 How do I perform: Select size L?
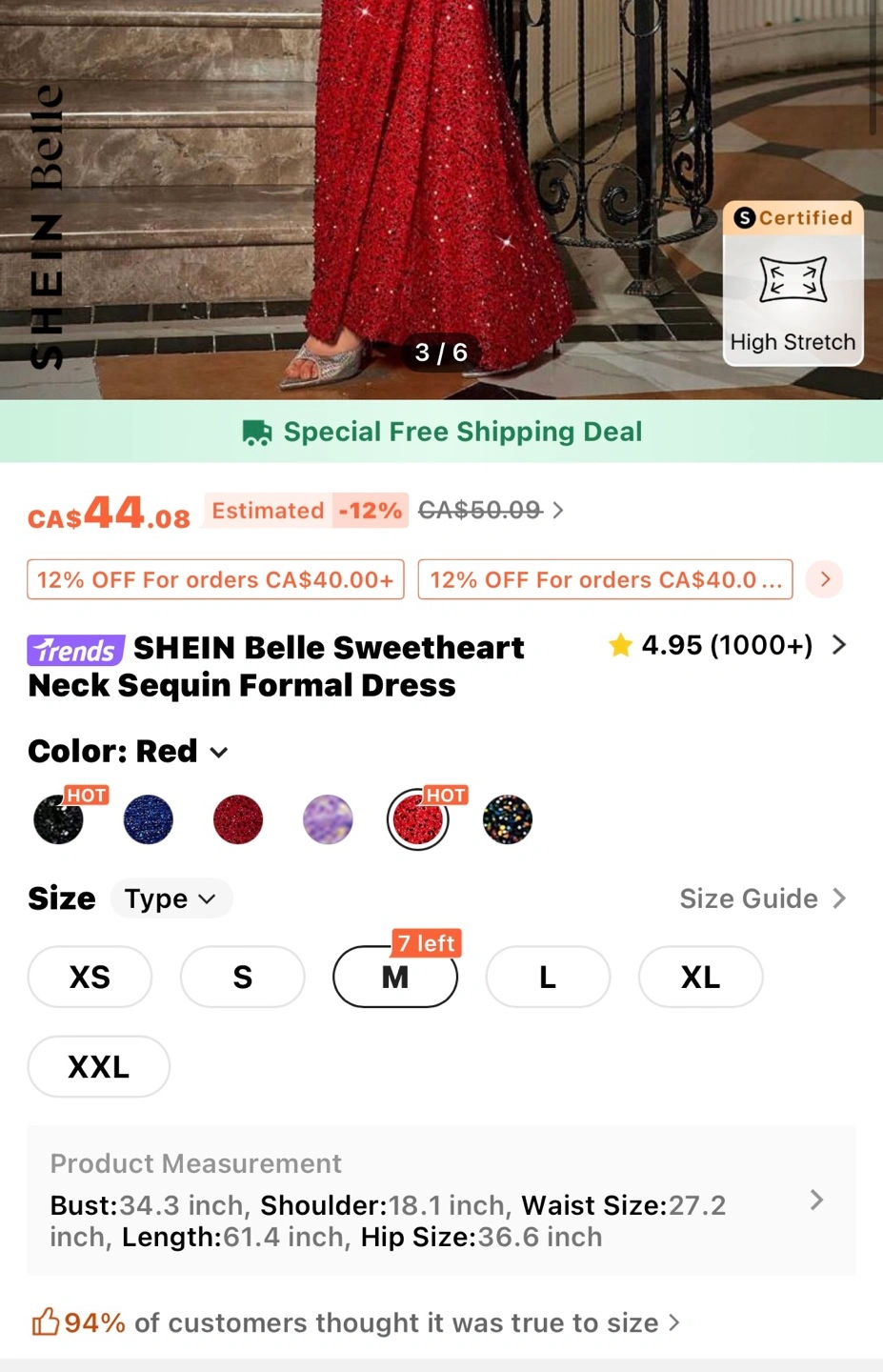click(548, 977)
